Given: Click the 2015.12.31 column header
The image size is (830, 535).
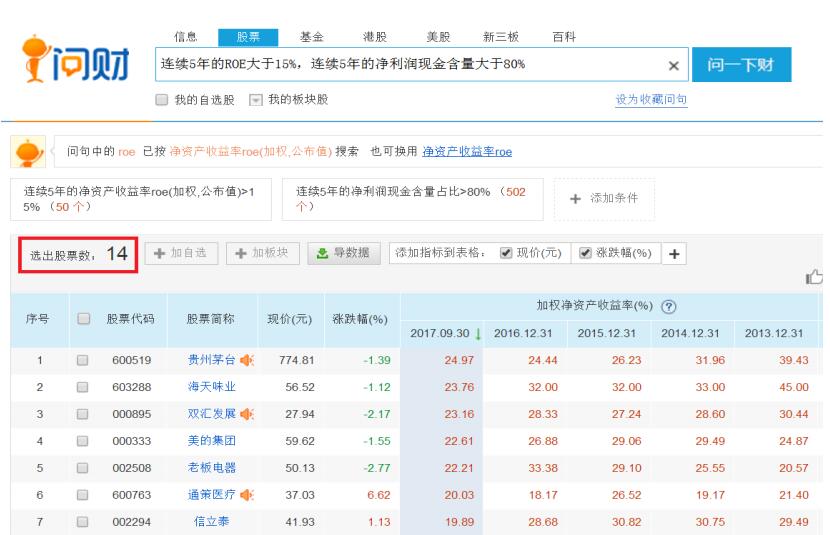Looking at the screenshot, I should (x=607, y=333).
